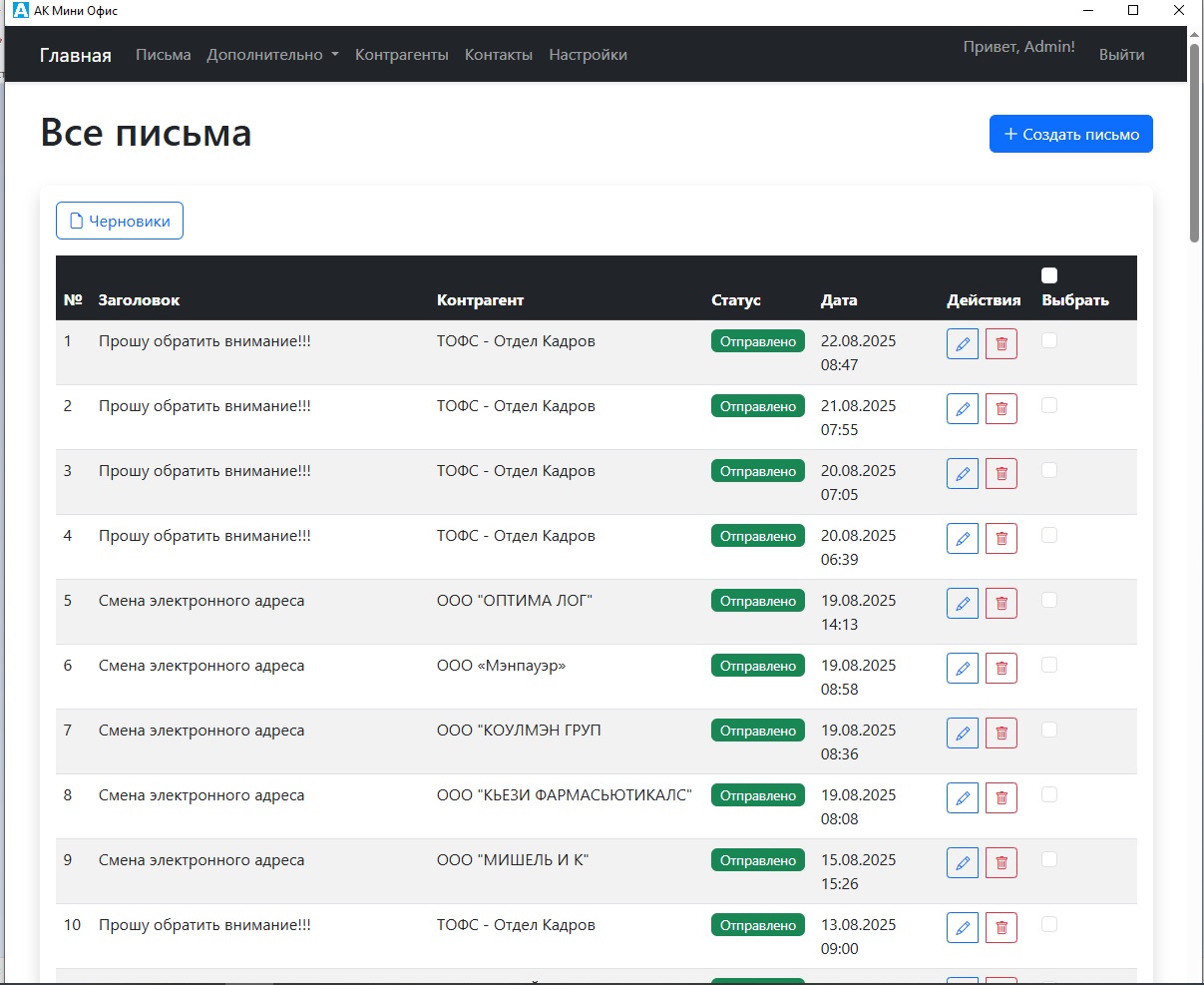
Task: Open Настройки in the navigation bar
Action: pos(589,55)
